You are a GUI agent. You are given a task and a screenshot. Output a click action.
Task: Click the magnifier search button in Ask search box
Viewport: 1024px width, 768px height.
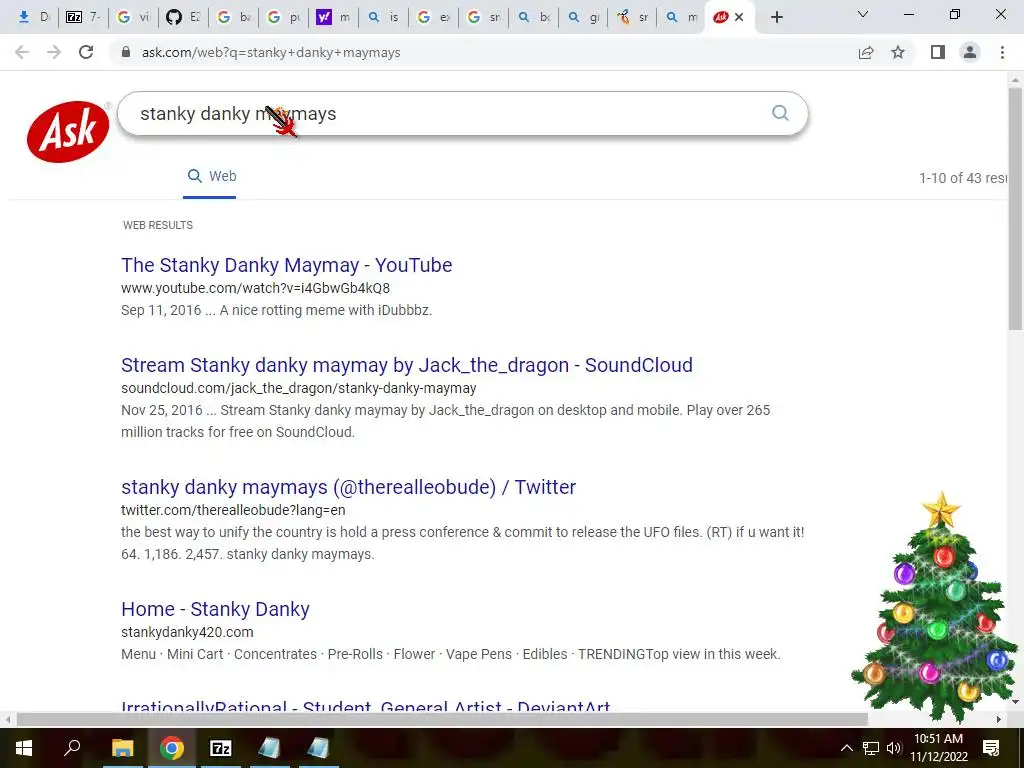pos(780,113)
